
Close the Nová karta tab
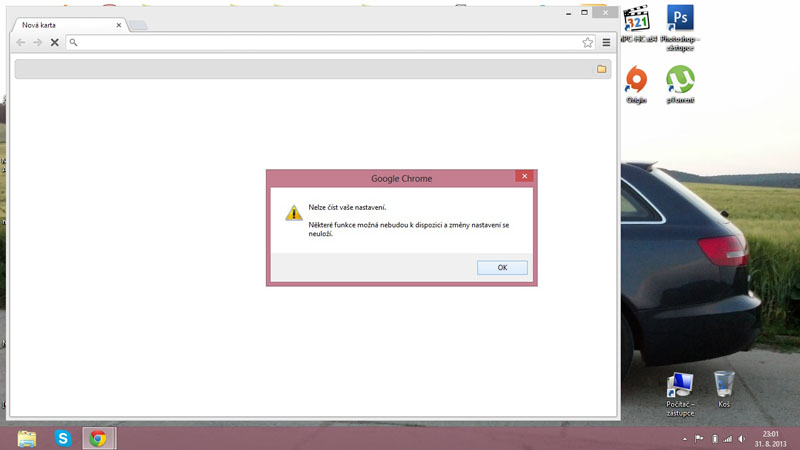(119, 25)
